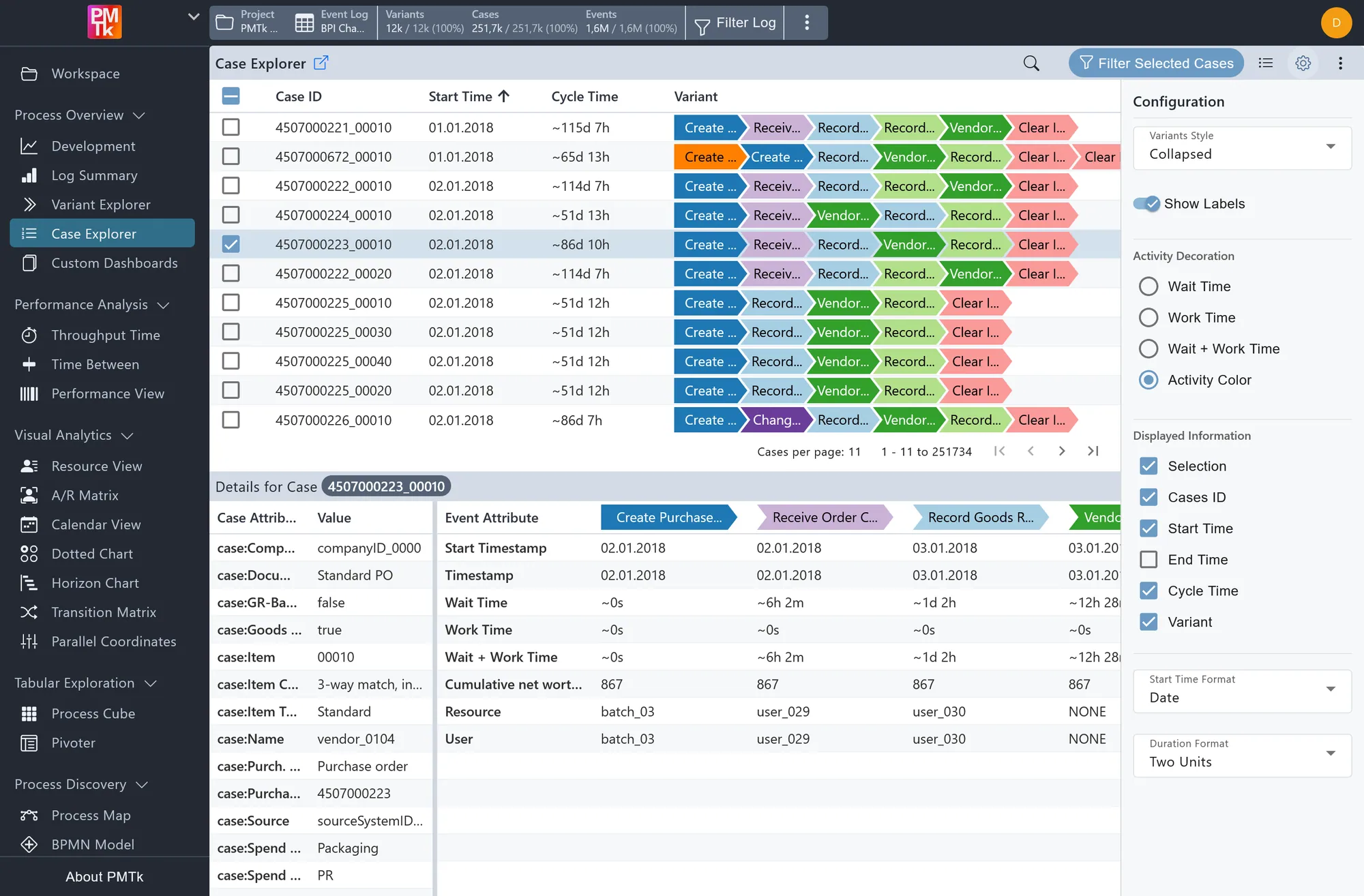Open Throughput Time view

[x=106, y=335]
